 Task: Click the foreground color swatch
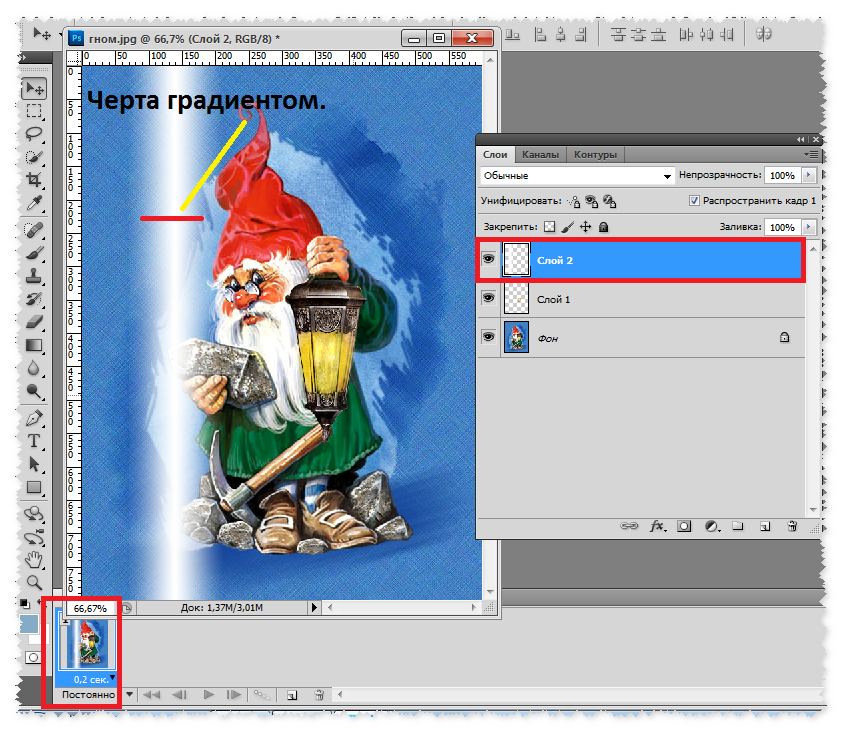point(29,624)
